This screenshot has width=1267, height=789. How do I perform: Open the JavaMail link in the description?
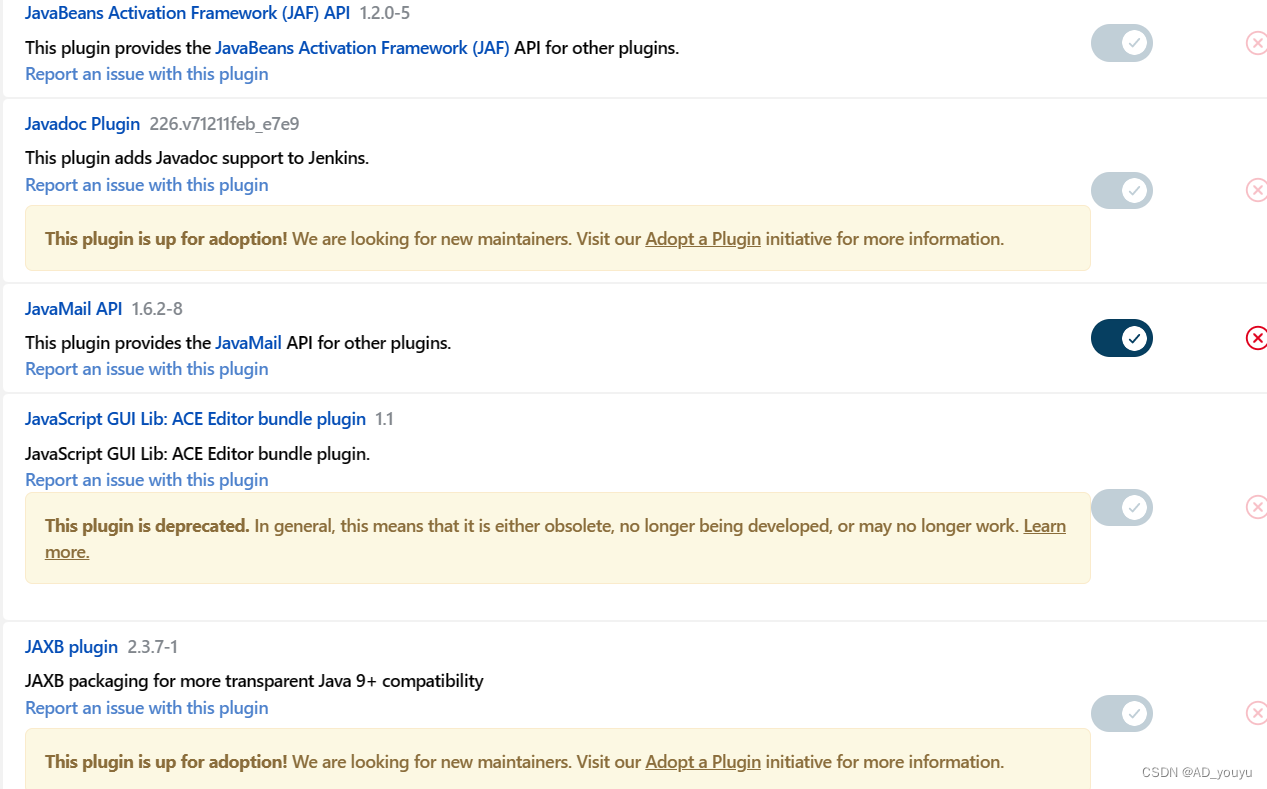coord(248,343)
